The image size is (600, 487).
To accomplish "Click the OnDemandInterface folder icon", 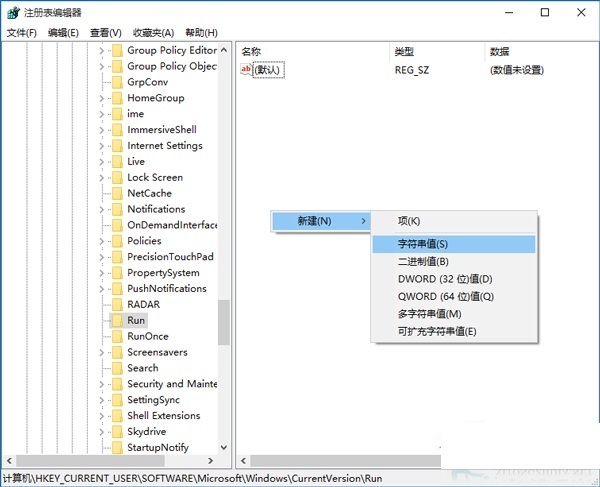I will pyautogui.click(x=117, y=225).
